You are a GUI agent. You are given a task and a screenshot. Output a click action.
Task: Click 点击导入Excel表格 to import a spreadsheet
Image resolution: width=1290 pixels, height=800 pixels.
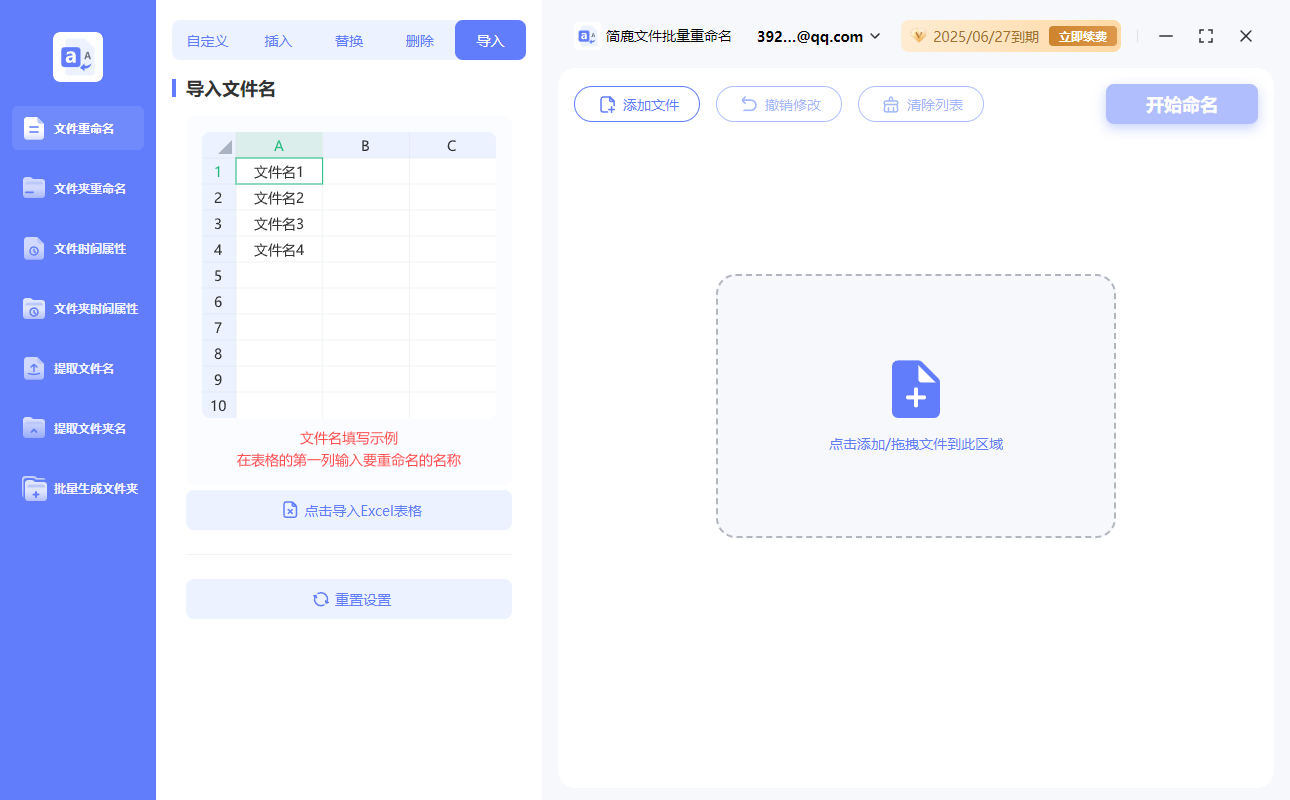[348, 510]
